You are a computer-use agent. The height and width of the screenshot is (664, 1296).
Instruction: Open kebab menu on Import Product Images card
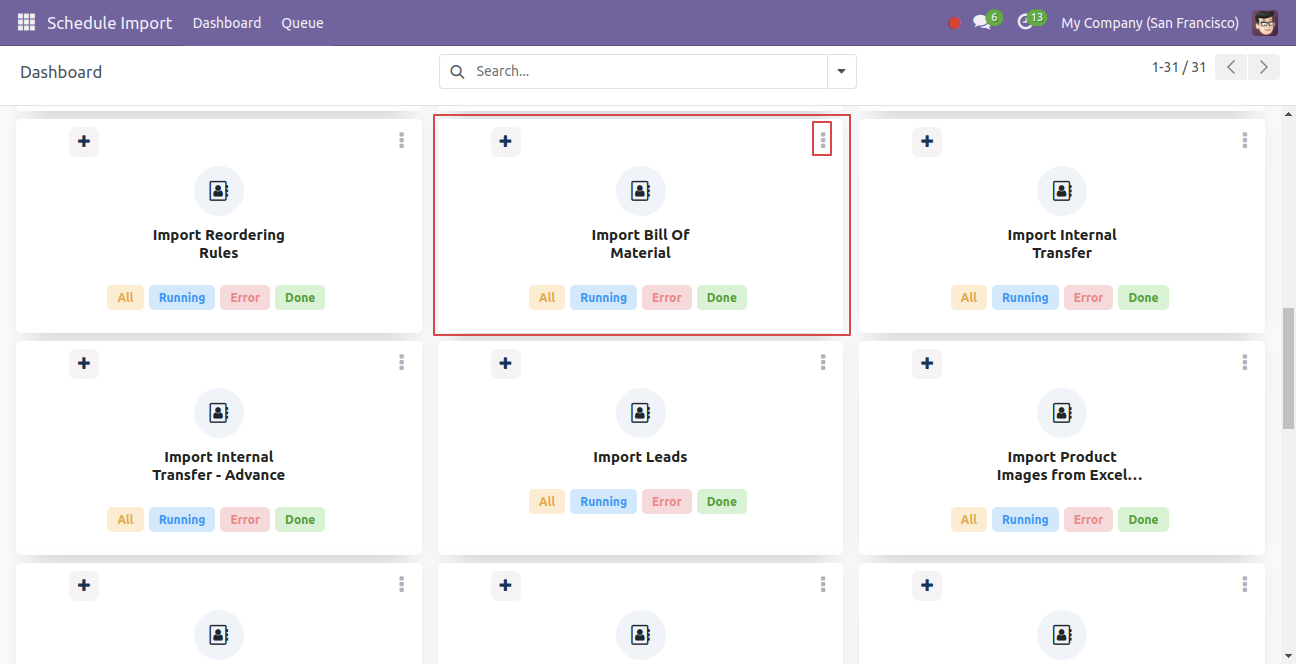(x=1244, y=363)
